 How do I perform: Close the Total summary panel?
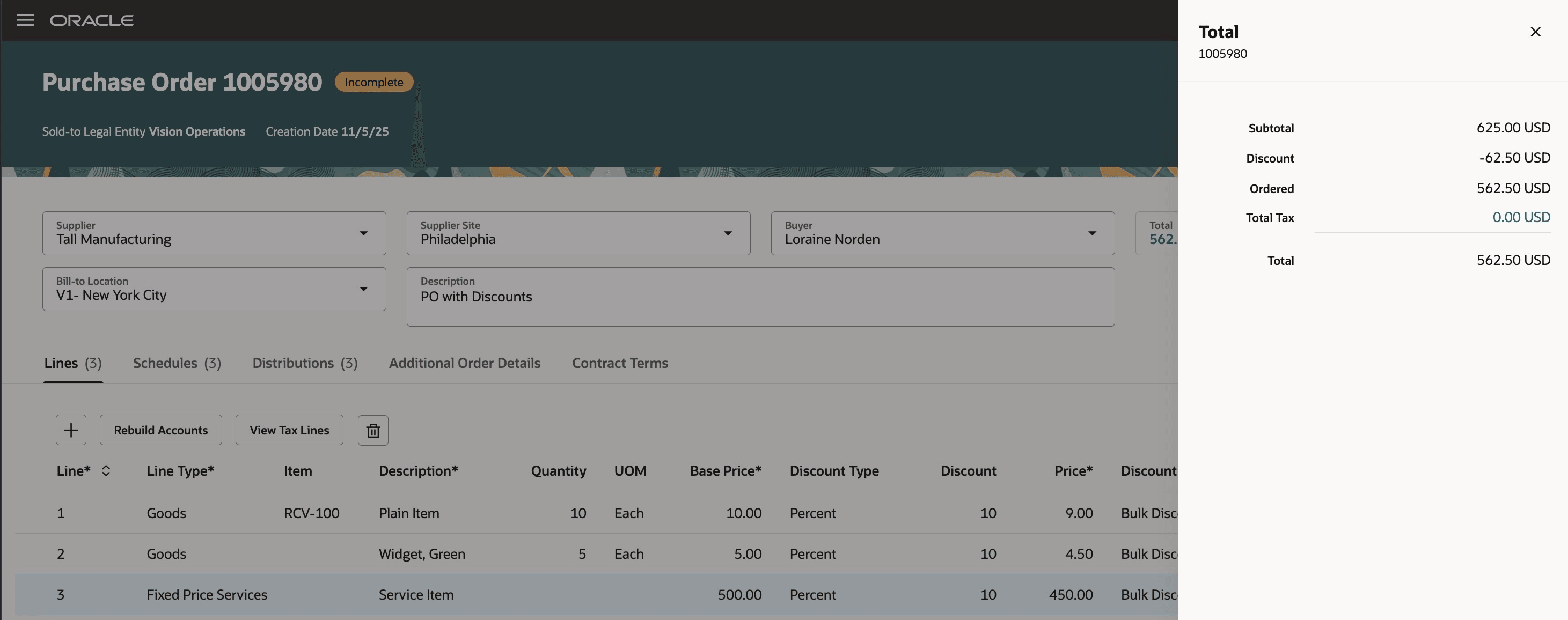point(1536,32)
